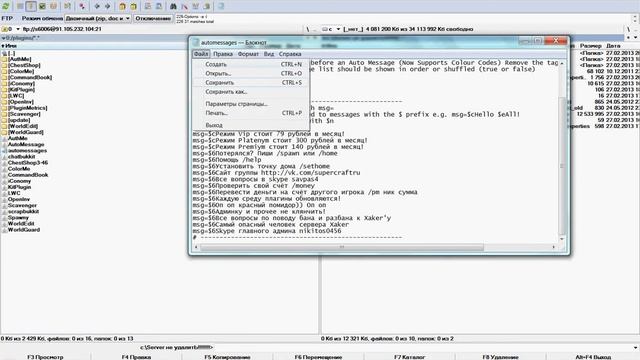The height and width of the screenshot is (360, 640).
Task: Choose Сохранить in the File menu
Action: [251, 82]
